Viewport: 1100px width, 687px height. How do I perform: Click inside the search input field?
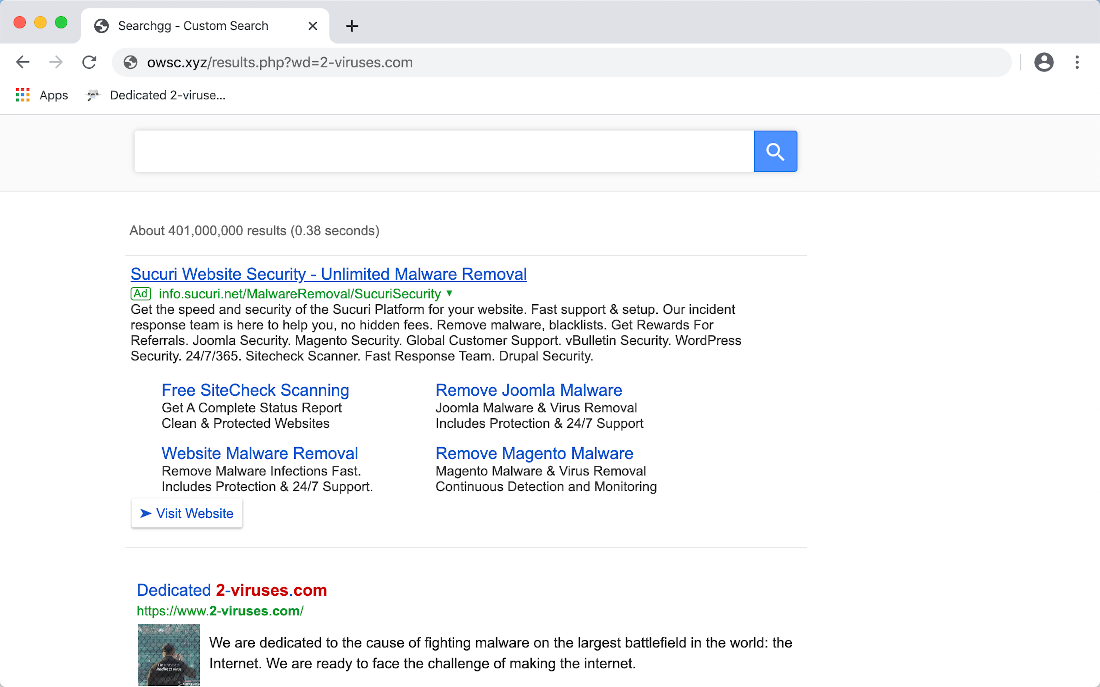[440, 151]
